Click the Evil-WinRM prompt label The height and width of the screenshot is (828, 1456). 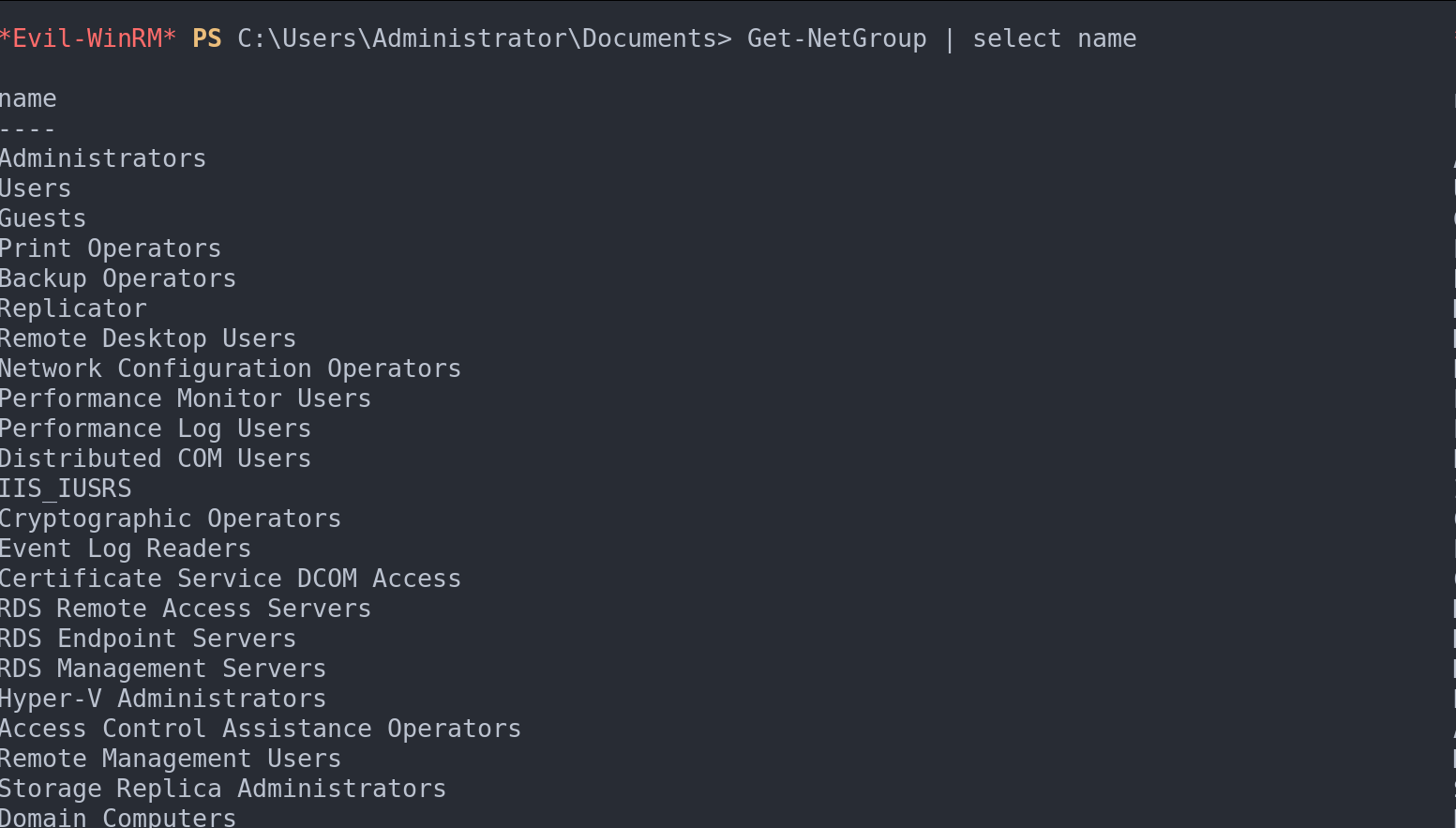pos(88,38)
